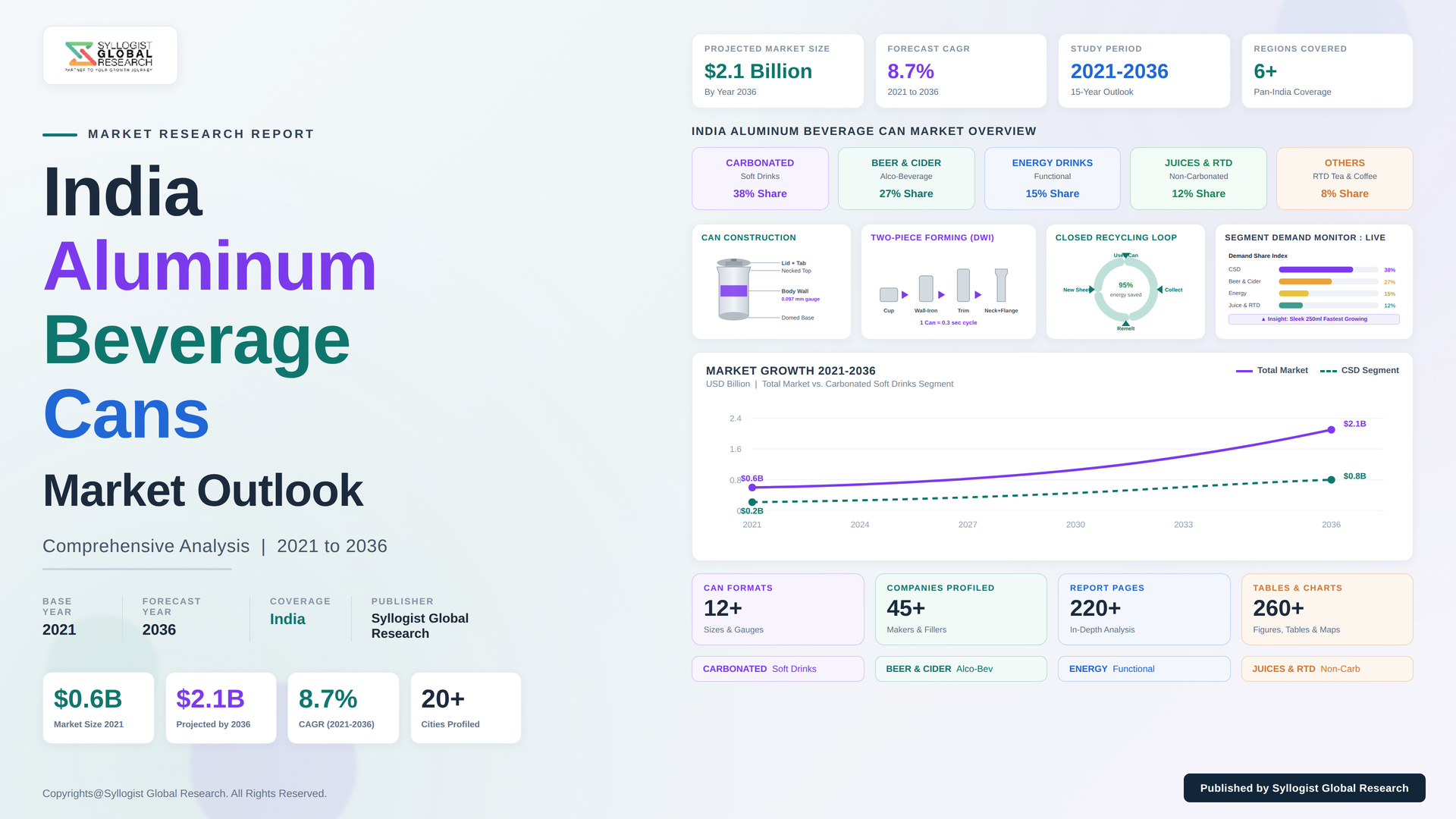The image size is (1456, 819).
Task: Click the Beer & Cider orange demand bar
Action: tap(1305, 281)
